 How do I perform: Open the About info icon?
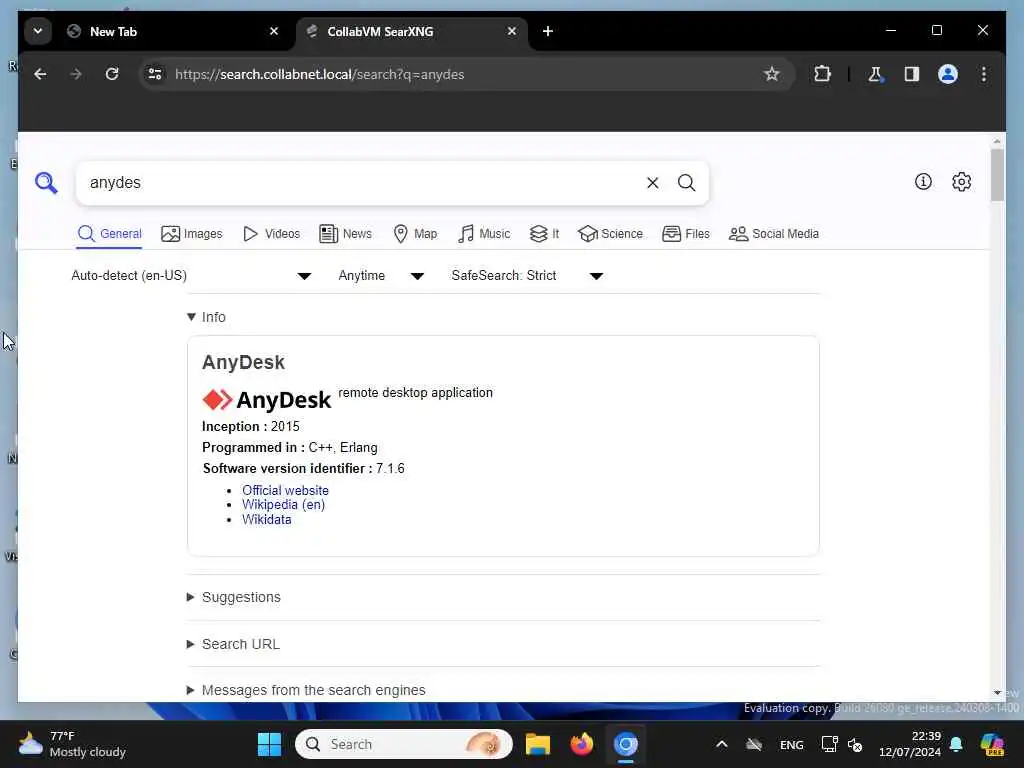923,182
